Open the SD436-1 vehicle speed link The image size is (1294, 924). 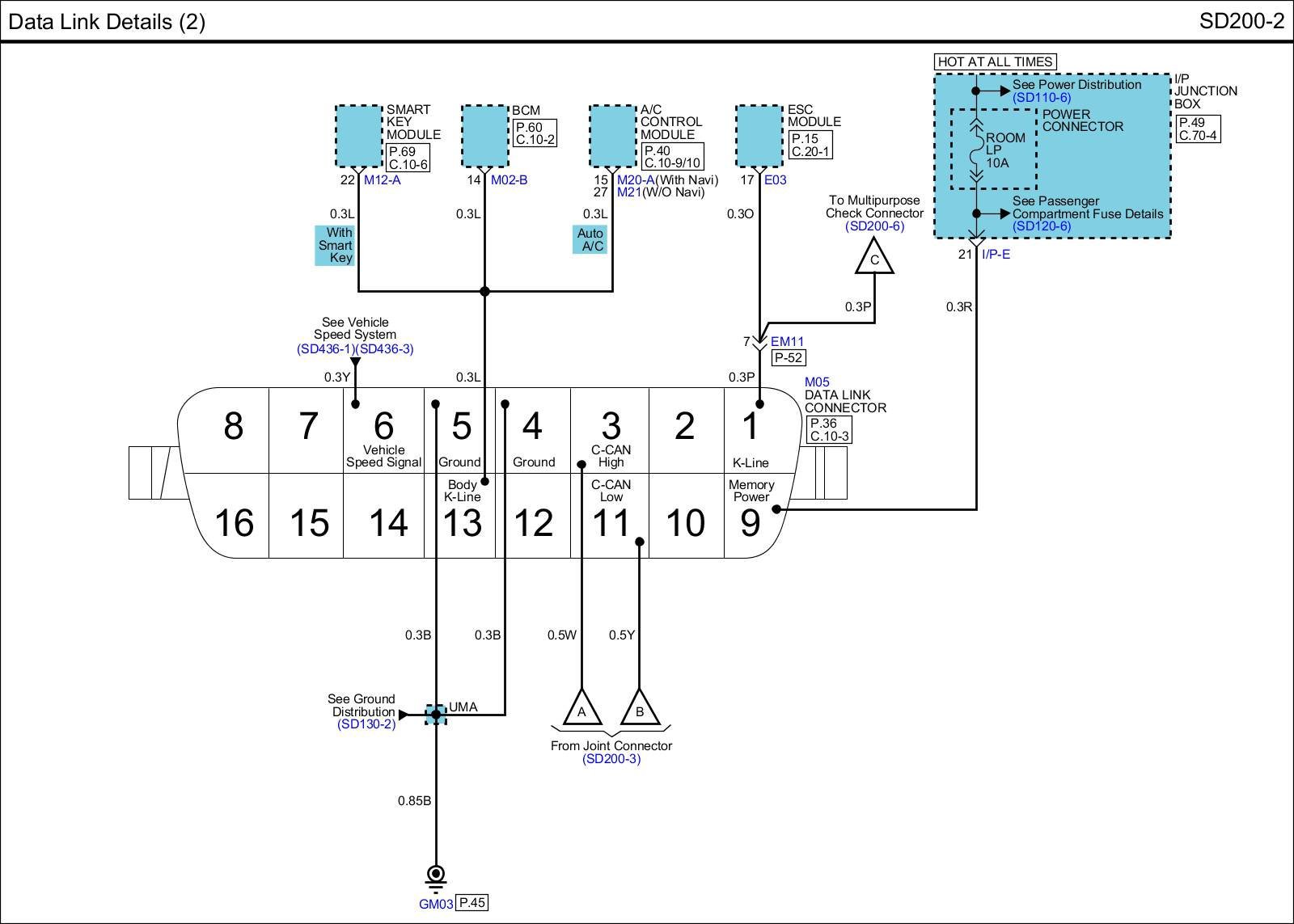pyautogui.click(x=325, y=349)
